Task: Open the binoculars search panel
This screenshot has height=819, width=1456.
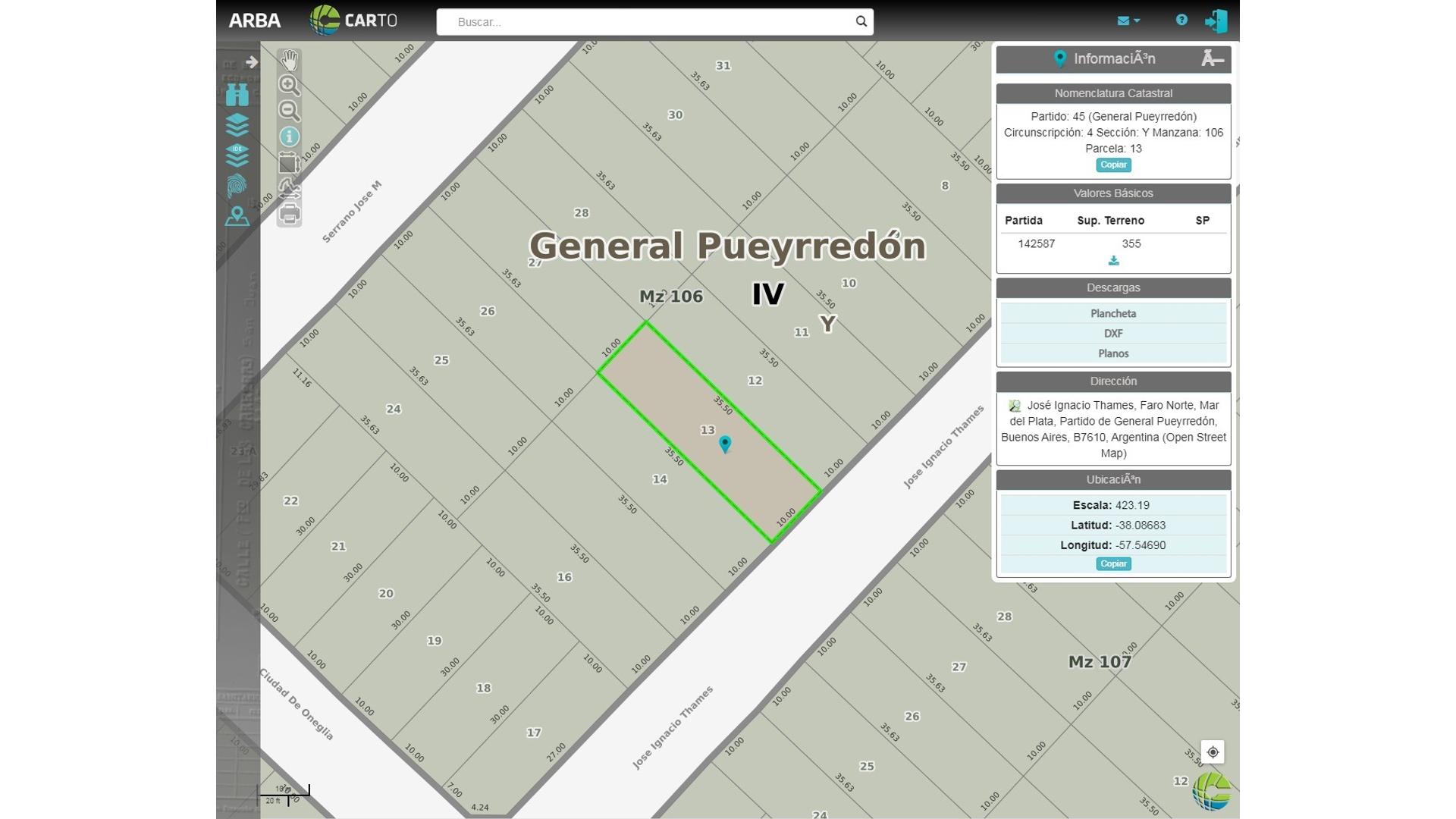Action: point(237,94)
